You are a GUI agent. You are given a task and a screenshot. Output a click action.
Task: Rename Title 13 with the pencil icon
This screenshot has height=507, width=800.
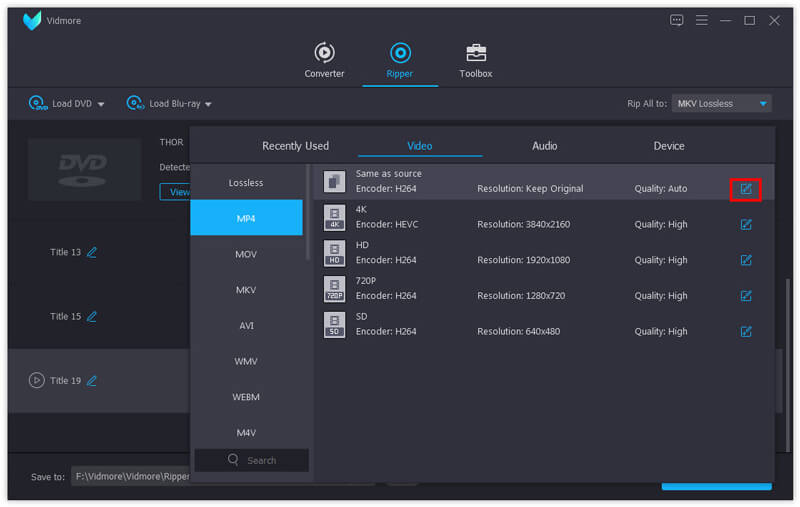(92, 252)
